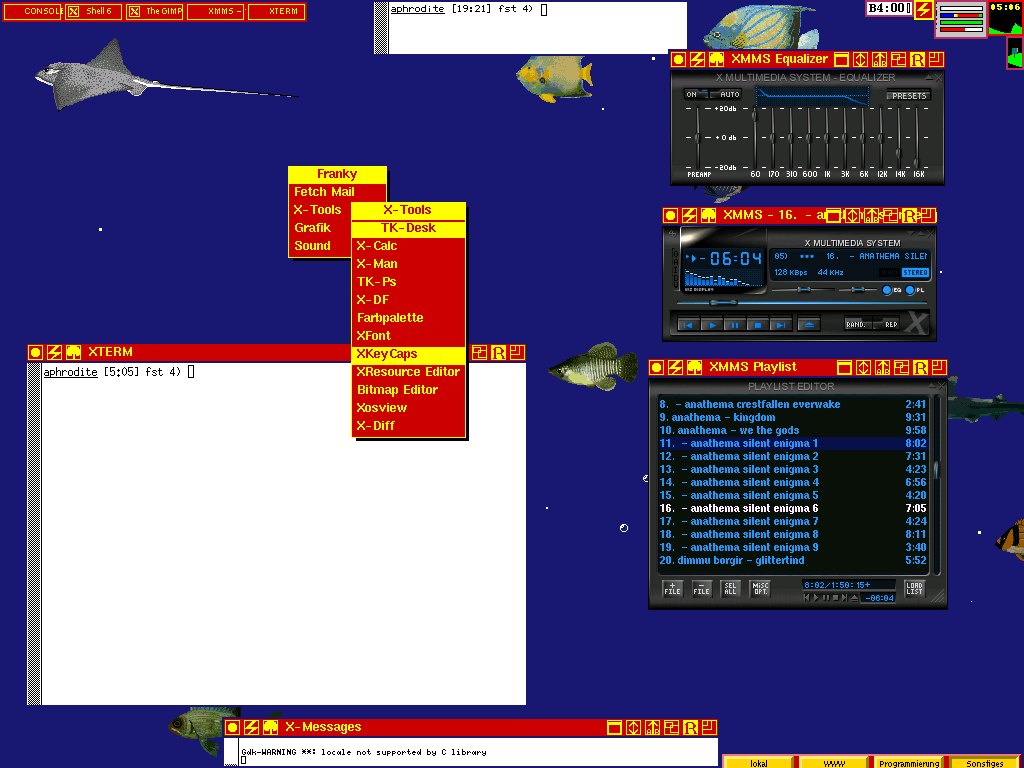Skip to next track in XMMS player
Screen dimensions: 1024x768
[780, 325]
